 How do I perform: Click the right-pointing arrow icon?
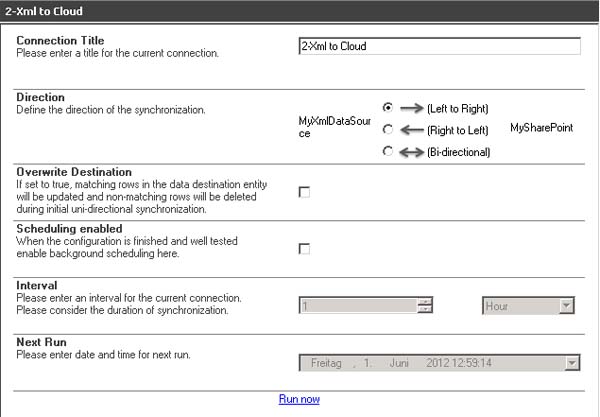[x=411, y=108]
